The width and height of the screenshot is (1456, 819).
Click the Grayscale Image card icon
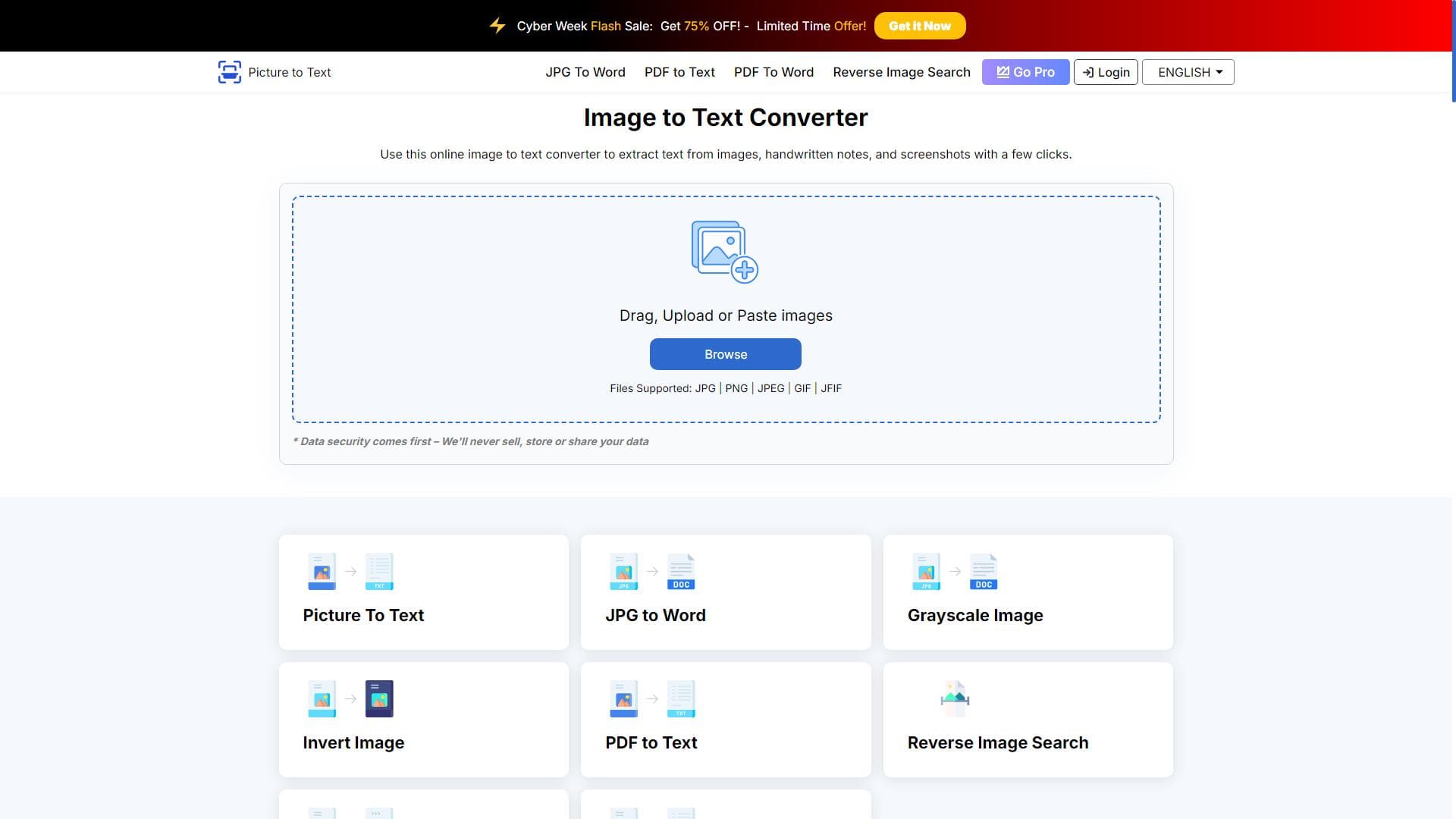click(955, 571)
